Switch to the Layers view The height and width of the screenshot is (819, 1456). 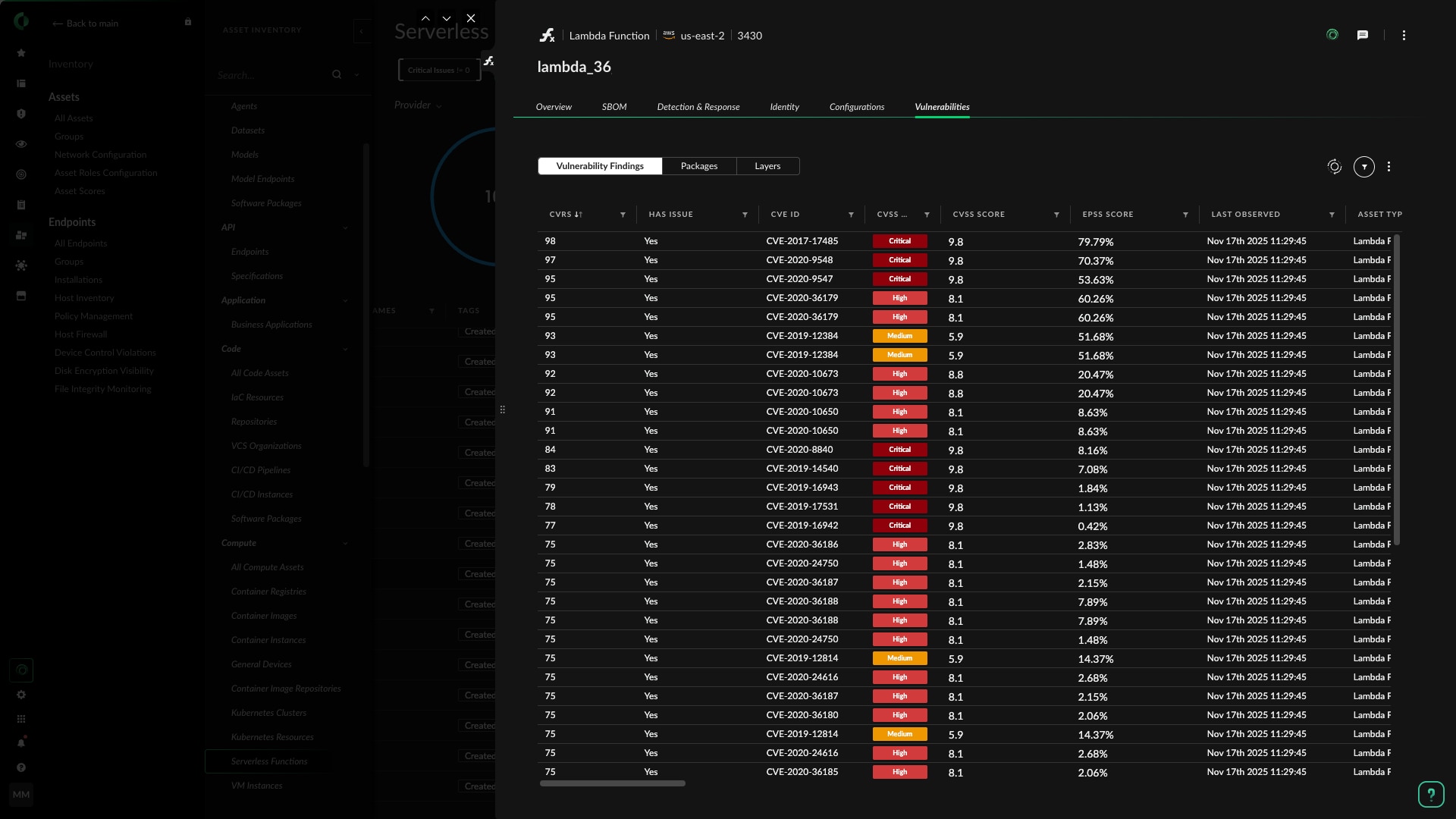(x=767, y=166)
